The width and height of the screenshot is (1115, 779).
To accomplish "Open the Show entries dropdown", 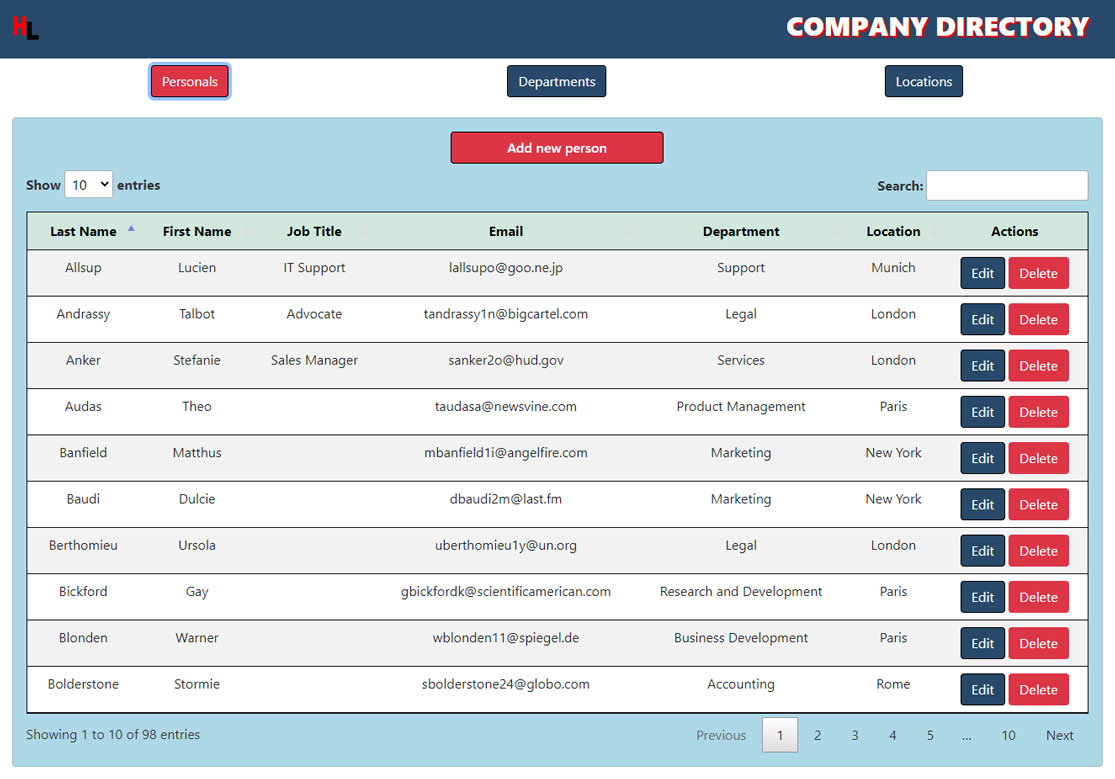I will 88,185.
